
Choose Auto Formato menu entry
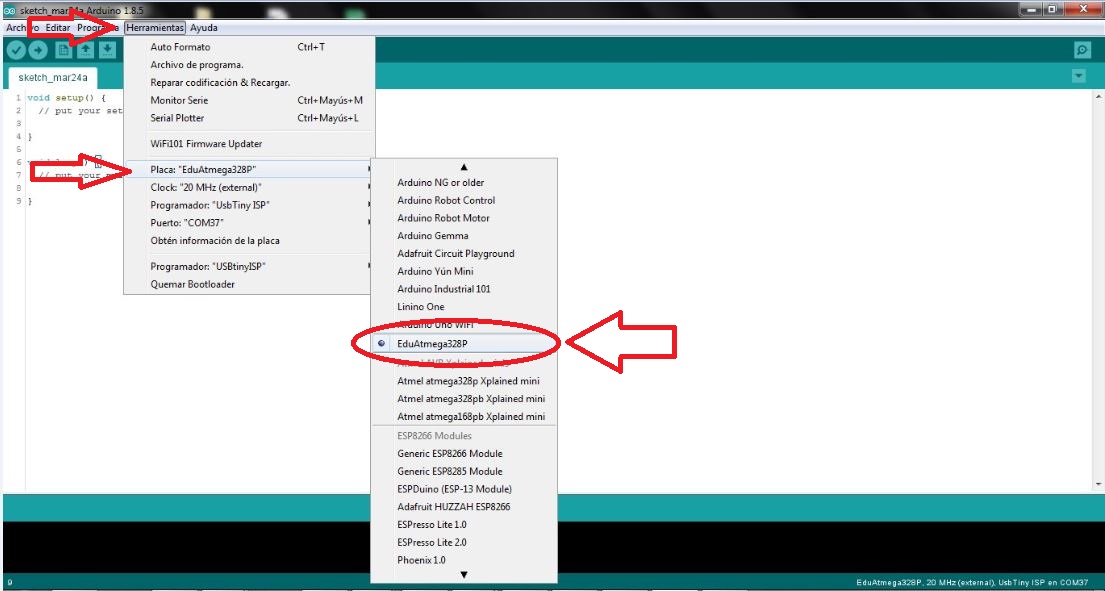click(x=249, y=47)
